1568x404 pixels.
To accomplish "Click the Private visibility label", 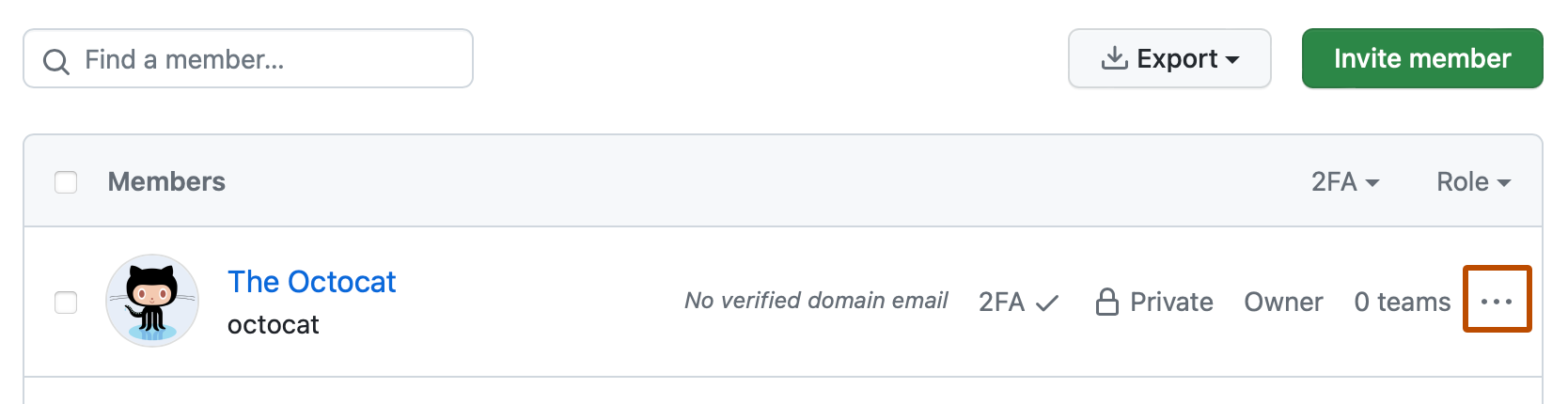I will click(1171, 302).
